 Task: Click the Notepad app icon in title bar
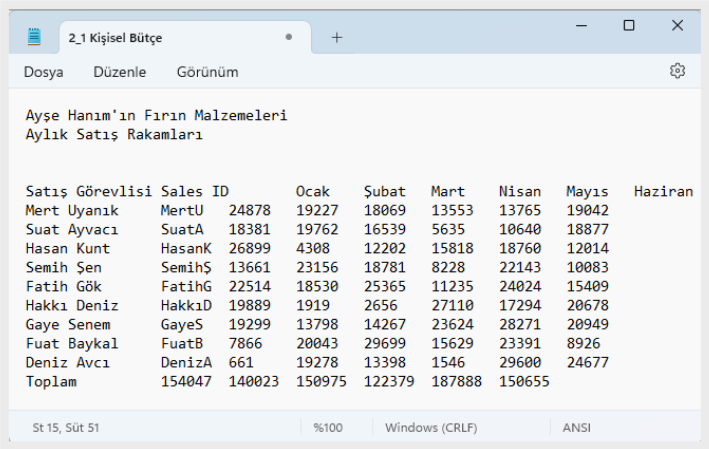[34, 37]
